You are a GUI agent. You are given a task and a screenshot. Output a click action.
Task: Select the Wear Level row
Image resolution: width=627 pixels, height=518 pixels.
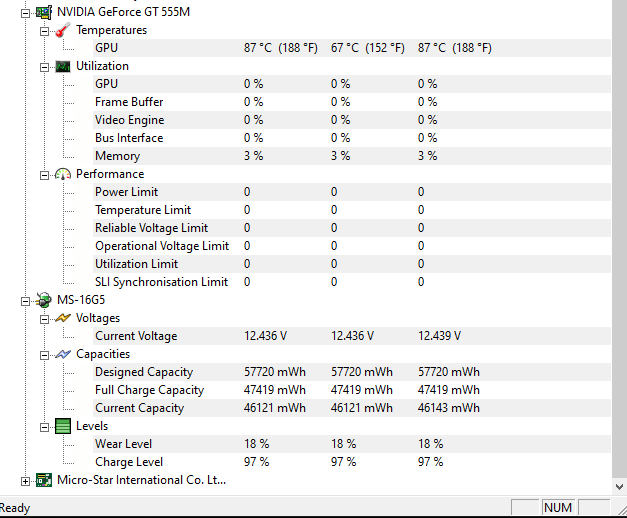[x=124, y=444]
